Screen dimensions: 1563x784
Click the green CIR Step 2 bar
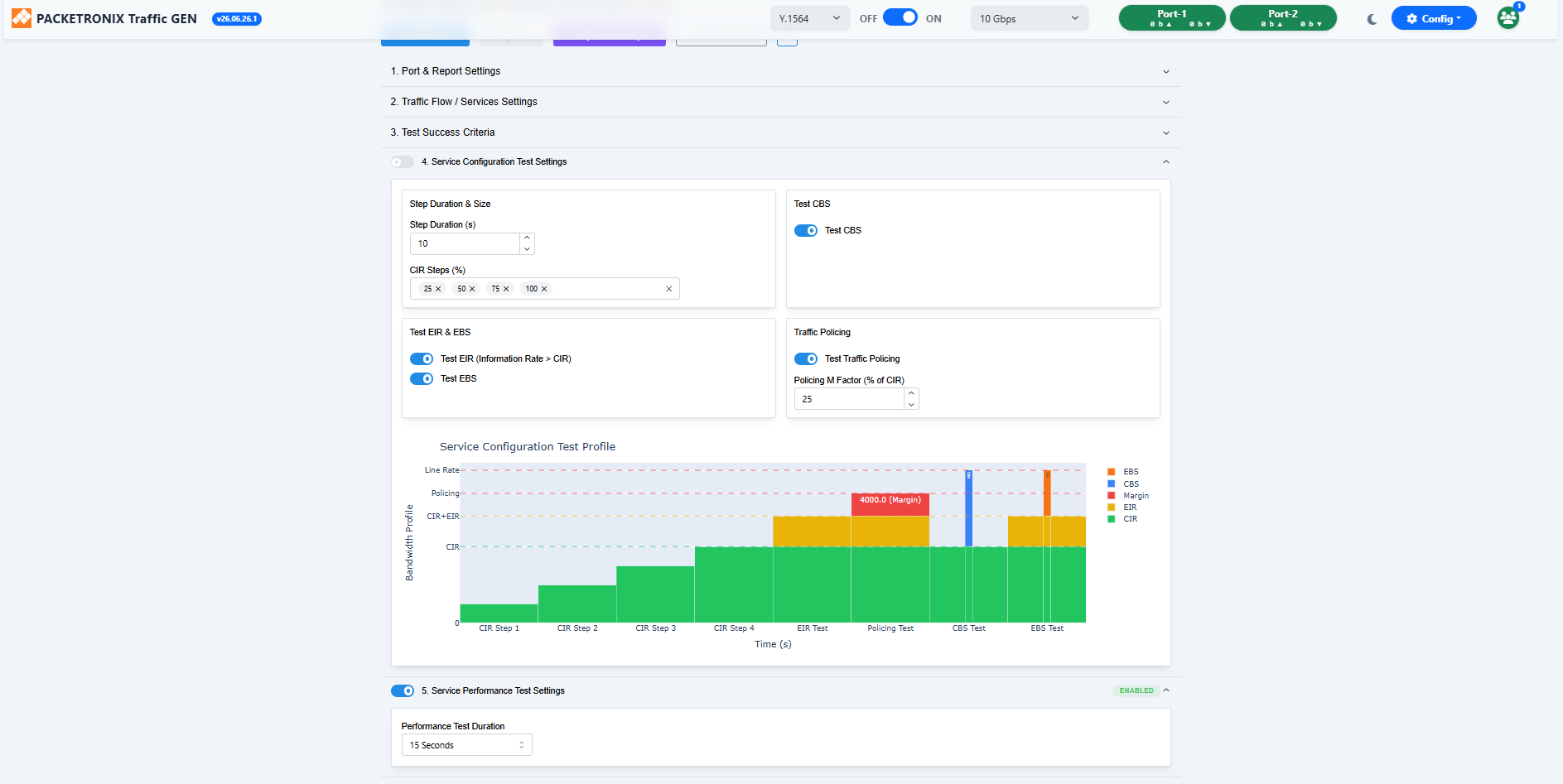click(x=577, y=604)
